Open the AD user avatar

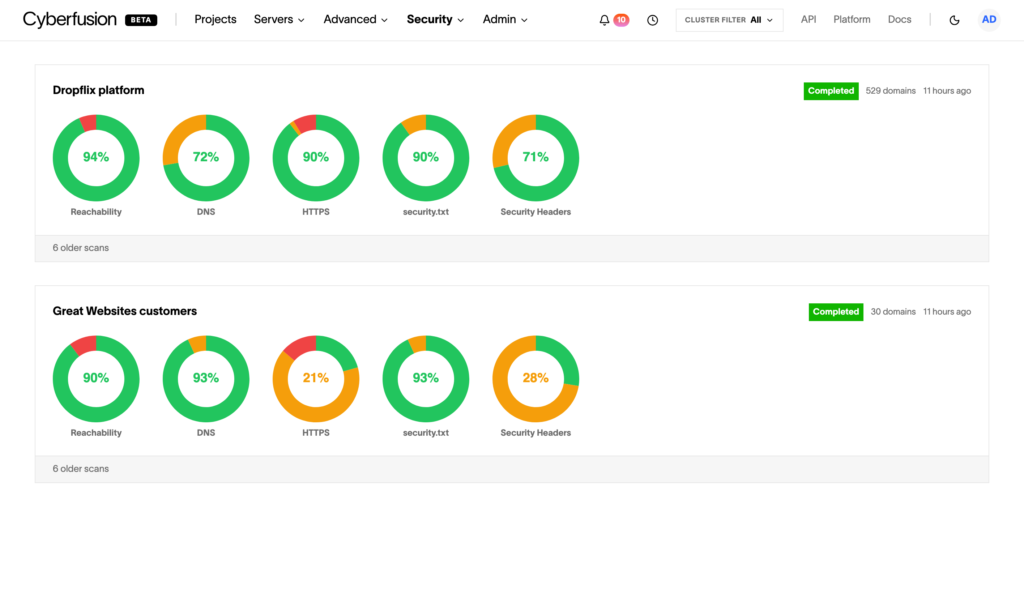[989, 20]
